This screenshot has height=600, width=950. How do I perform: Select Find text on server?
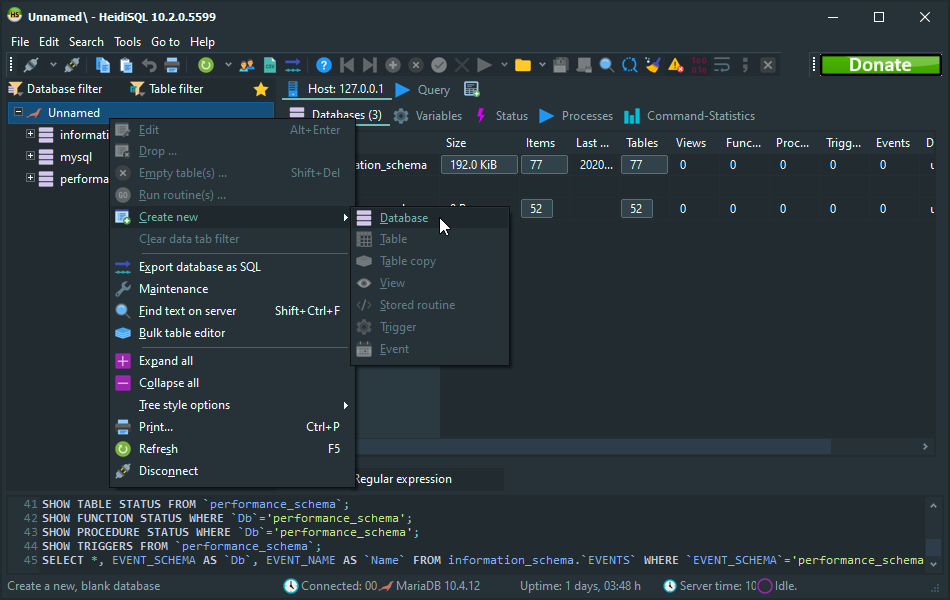[x=232, y=311]
